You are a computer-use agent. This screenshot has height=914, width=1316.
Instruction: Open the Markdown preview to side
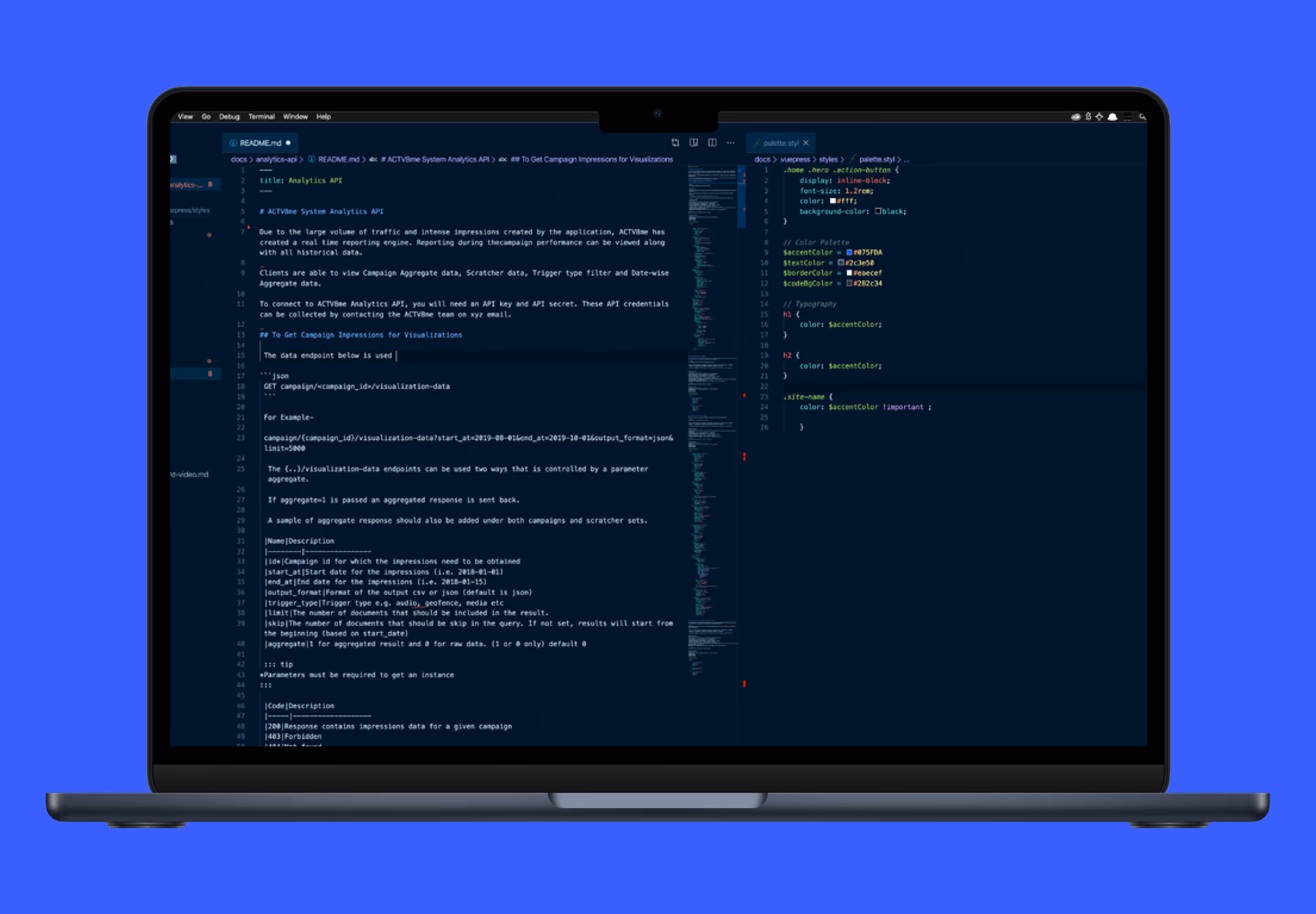point(694,143)
